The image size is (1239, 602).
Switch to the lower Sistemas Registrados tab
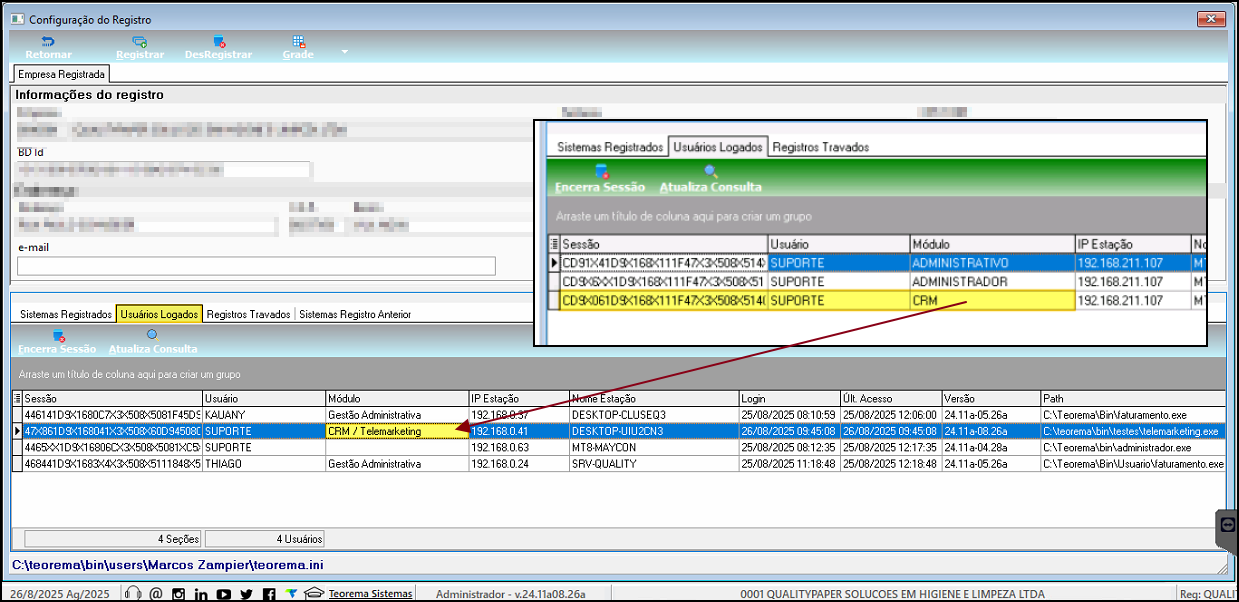(x=66, y=314)
